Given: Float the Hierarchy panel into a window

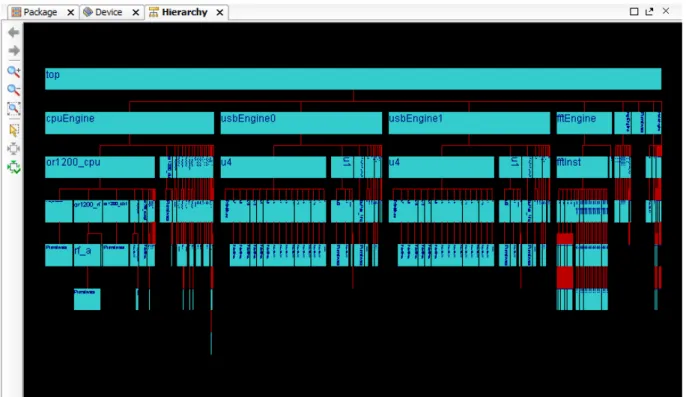Looking at the screenshot, I should click(649, 11).
